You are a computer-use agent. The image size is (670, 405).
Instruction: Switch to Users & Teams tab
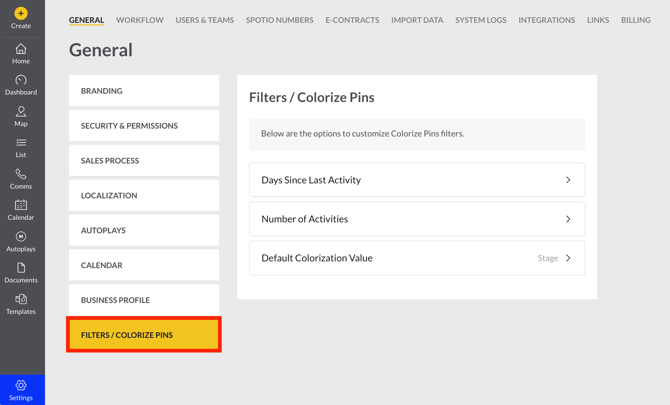(x=204, y=20)
